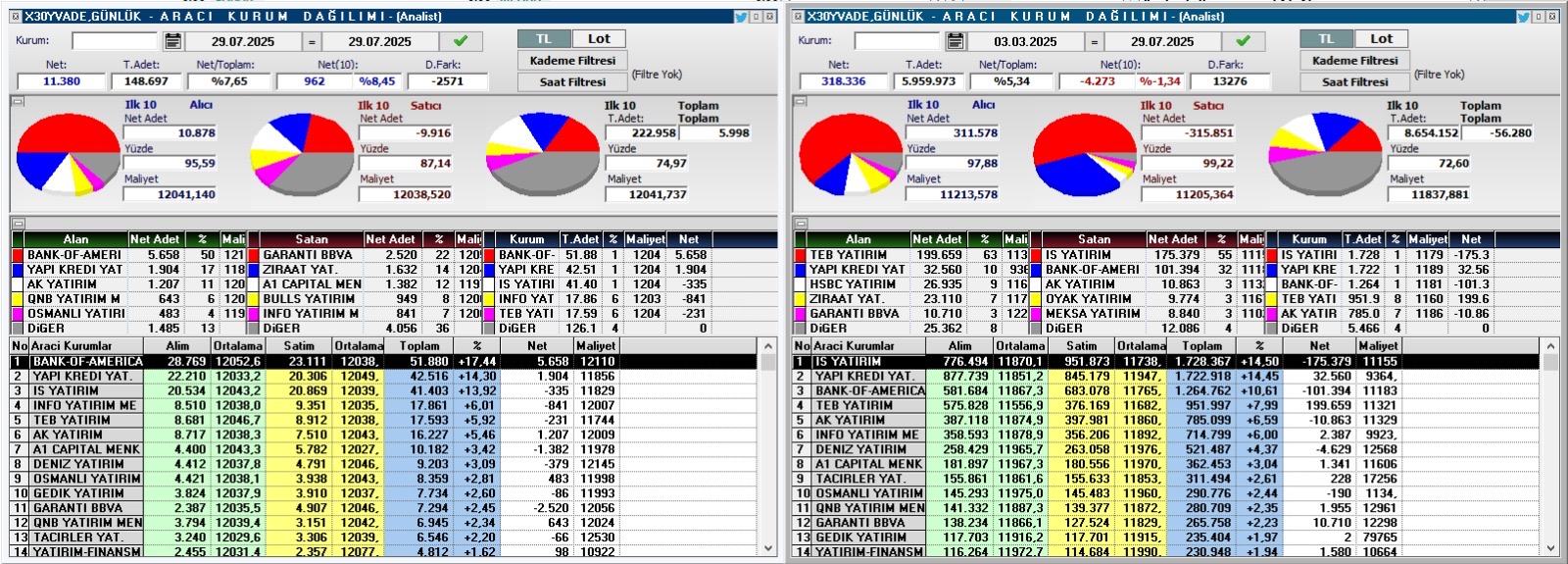This screenshot has width=1568, height=564.
Task: Click the Ilk 10 Alıcı pie chart, left window
Action: pos(69,154)
